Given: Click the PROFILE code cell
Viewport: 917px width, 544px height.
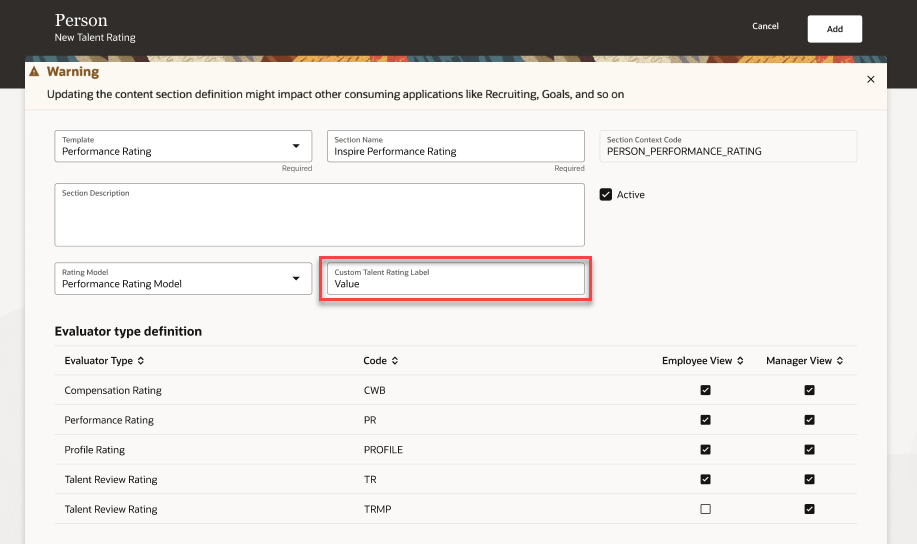Looking at the screenshot, I should click(383, 450).
